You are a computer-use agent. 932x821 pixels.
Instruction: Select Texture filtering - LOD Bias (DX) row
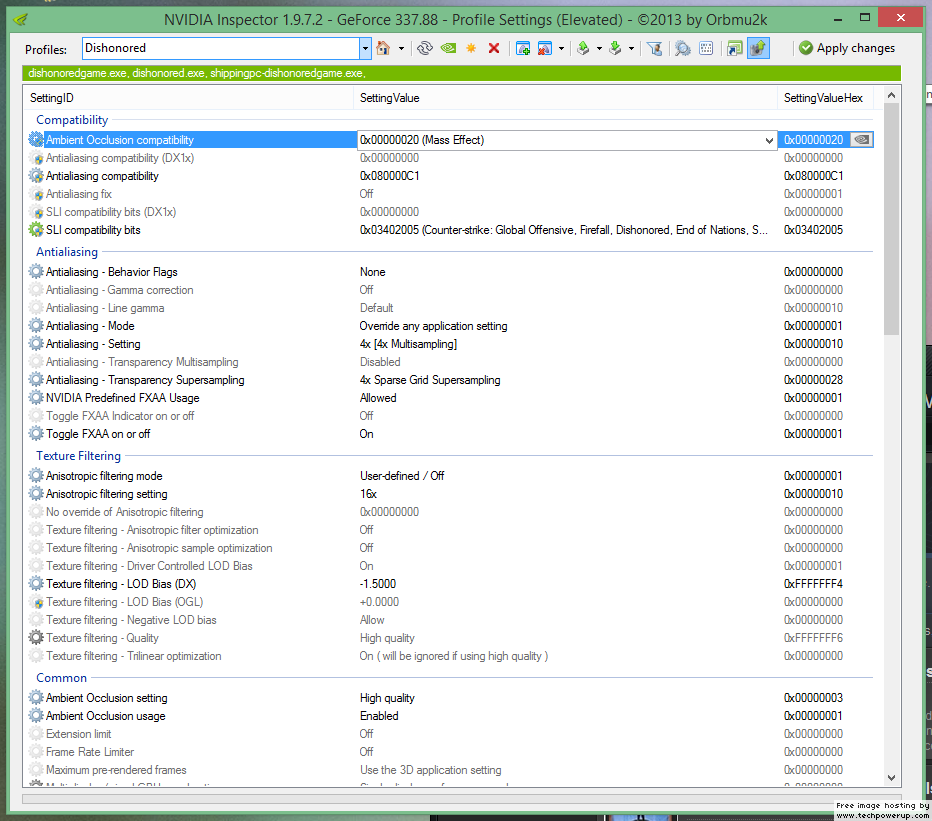451,584
